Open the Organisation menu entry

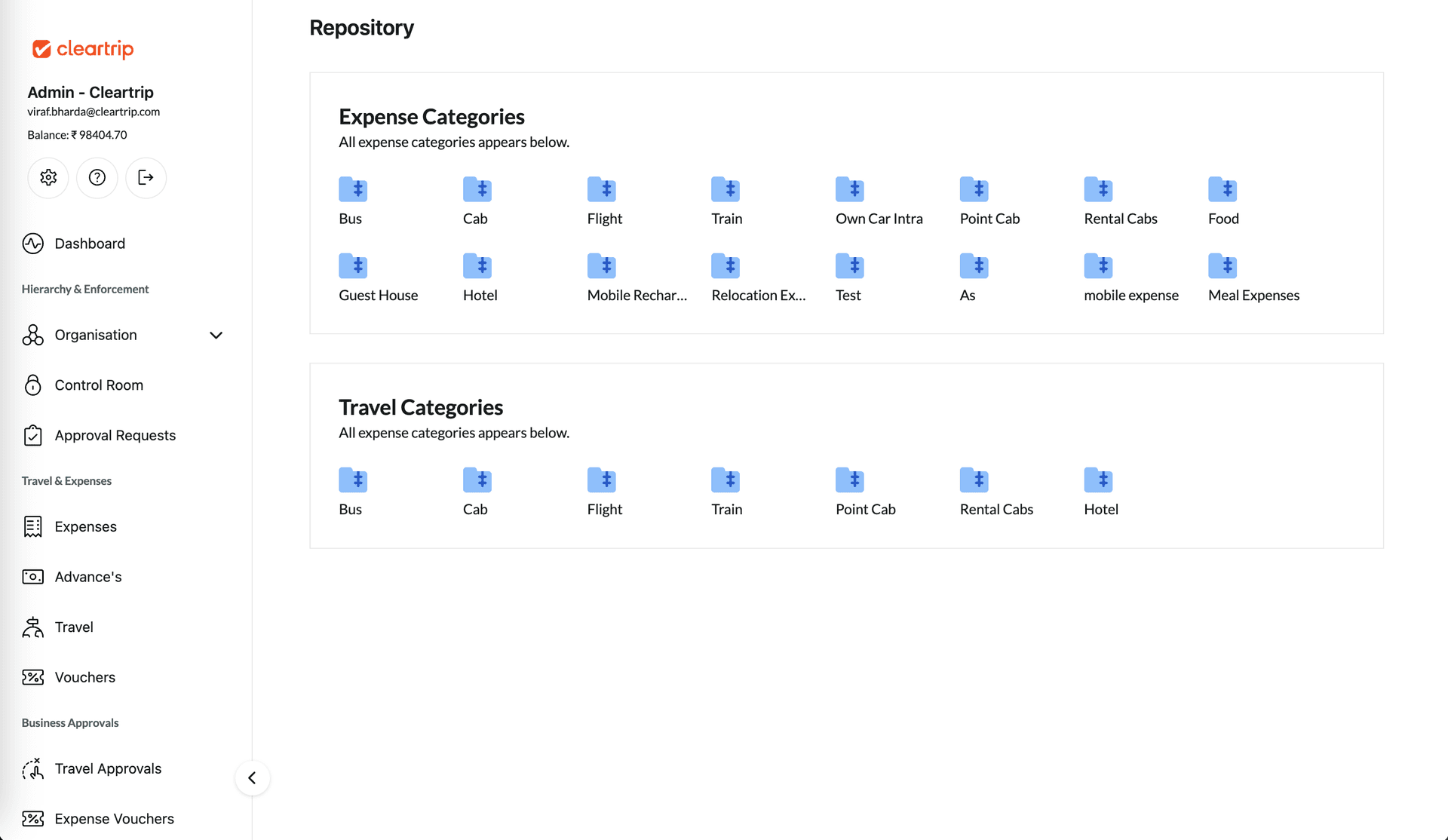[x=95, y=335]
